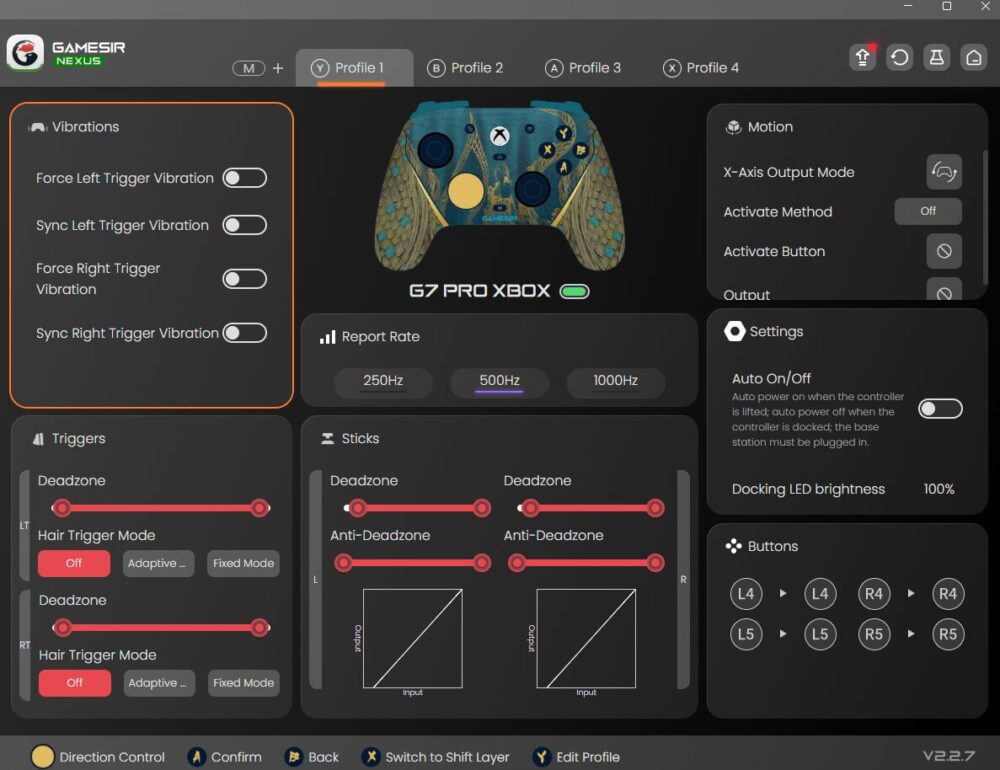Click the GameSir Nexus logo icon
1000x770 pixels.
click(25, 53)
